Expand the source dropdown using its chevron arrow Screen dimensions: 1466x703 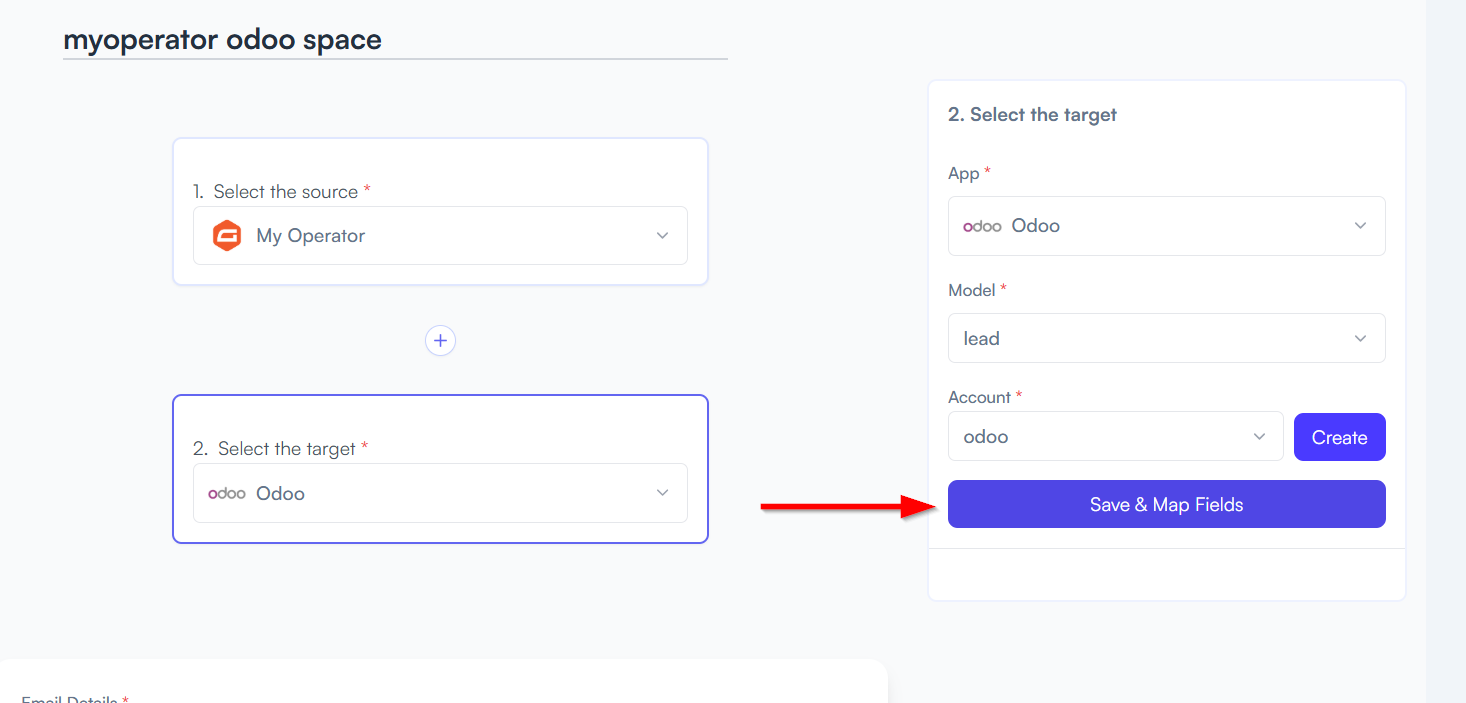662,236
